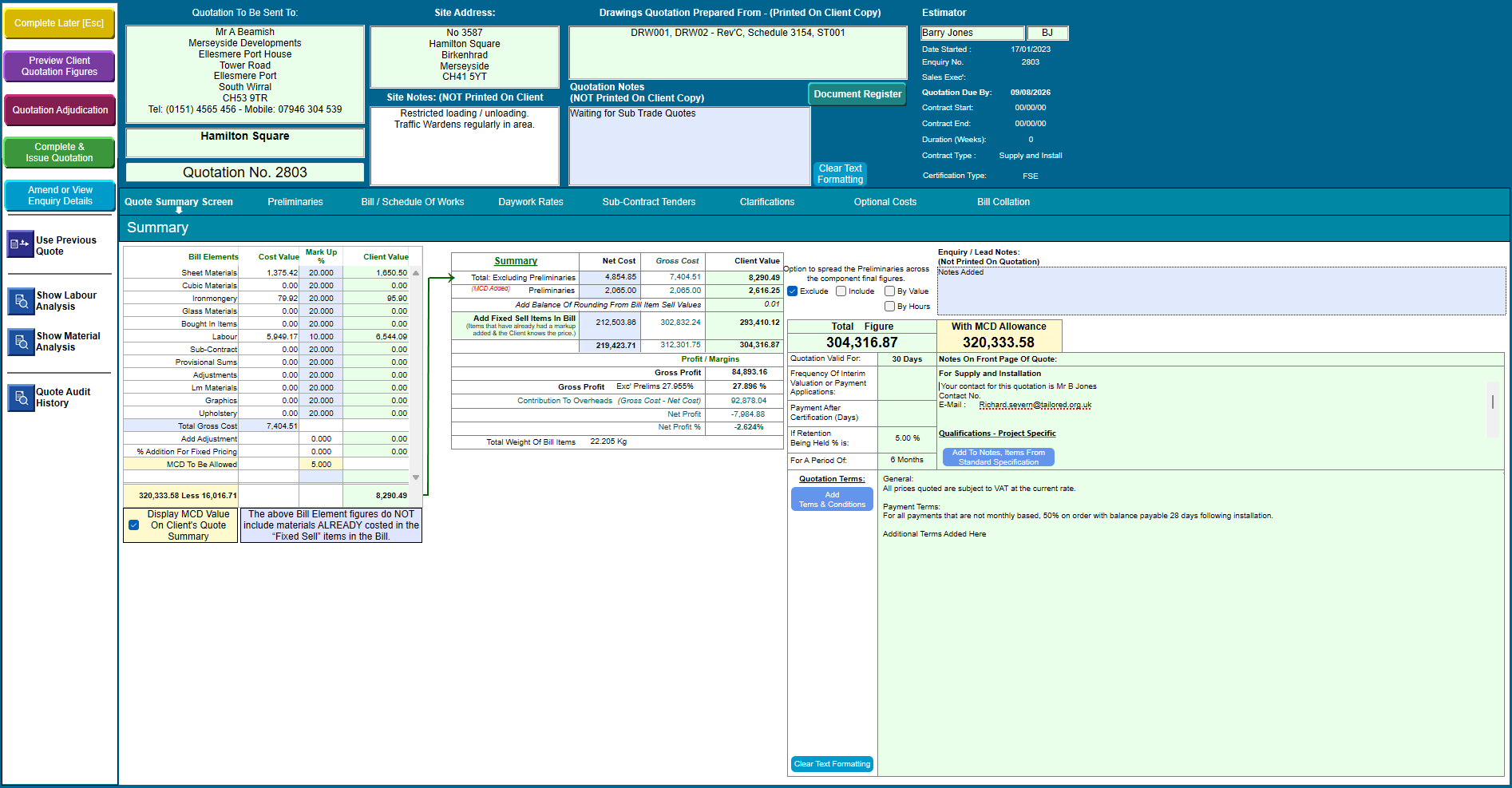Click the Complete Later [Esc] button
The height and width of the screenshot is (788, 1512).
click(59, 23)
